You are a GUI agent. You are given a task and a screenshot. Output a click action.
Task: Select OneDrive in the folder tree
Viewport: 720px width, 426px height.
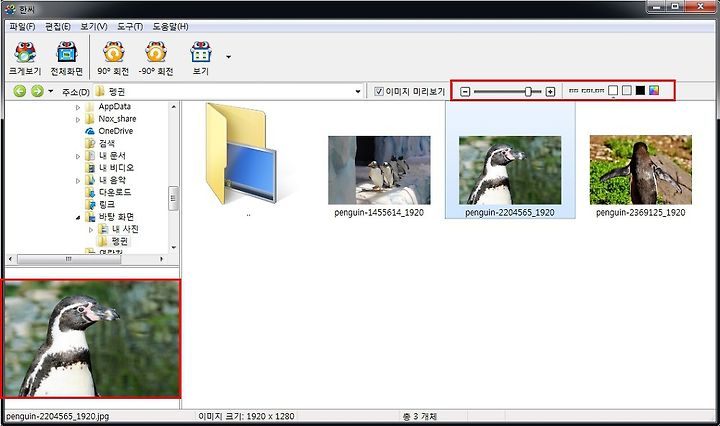tap(115, 131)
